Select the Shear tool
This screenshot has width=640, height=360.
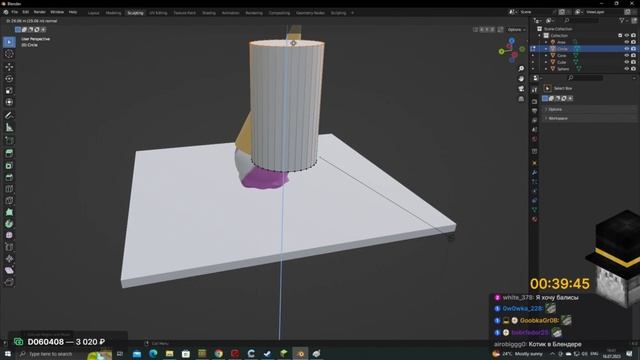pyautogui.click(x=9, y=270)
